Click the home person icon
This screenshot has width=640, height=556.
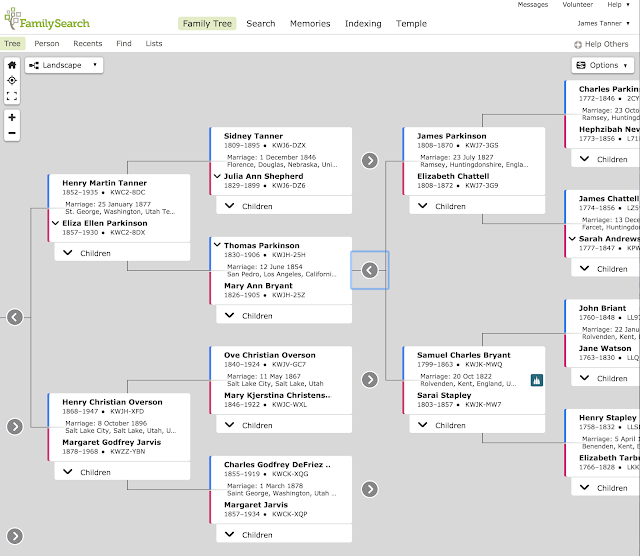pos(11,65)
